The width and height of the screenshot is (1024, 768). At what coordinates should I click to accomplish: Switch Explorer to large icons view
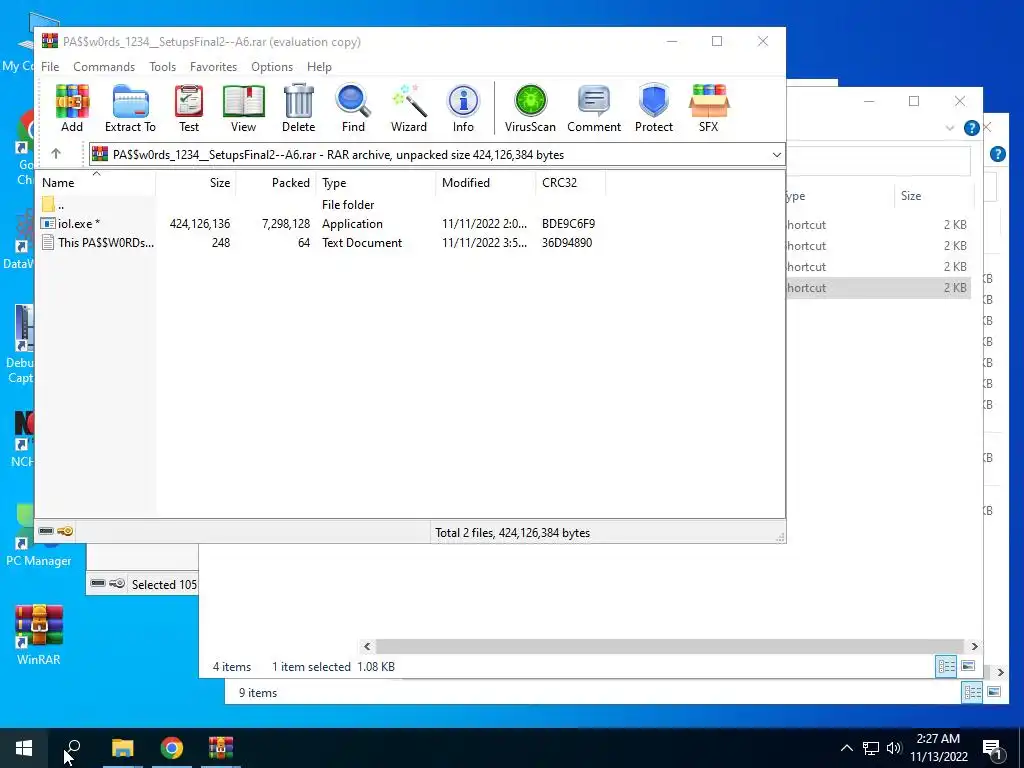968,666
